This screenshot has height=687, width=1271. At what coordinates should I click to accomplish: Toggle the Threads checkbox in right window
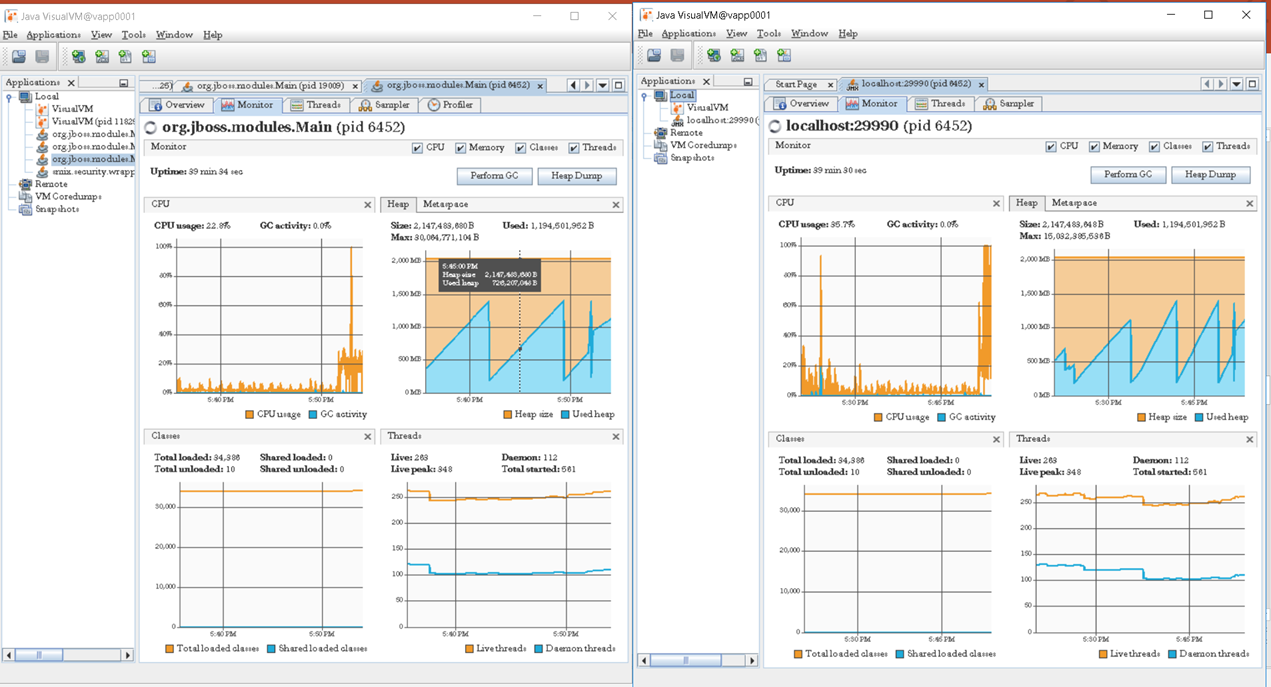1207,147
